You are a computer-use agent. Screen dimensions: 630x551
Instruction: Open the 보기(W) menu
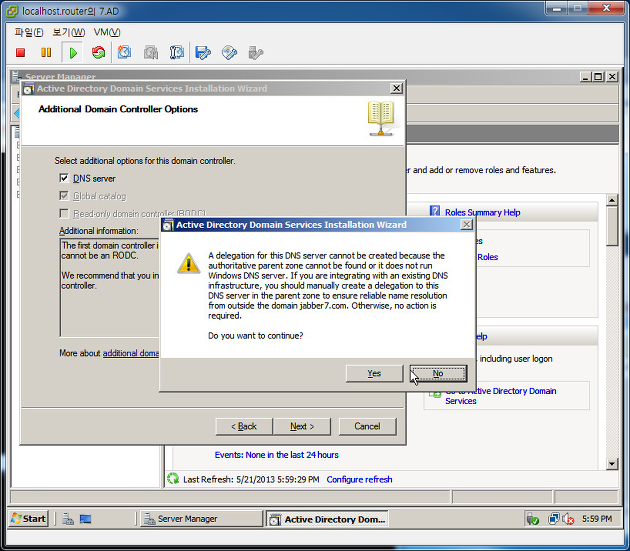point(69,32)
